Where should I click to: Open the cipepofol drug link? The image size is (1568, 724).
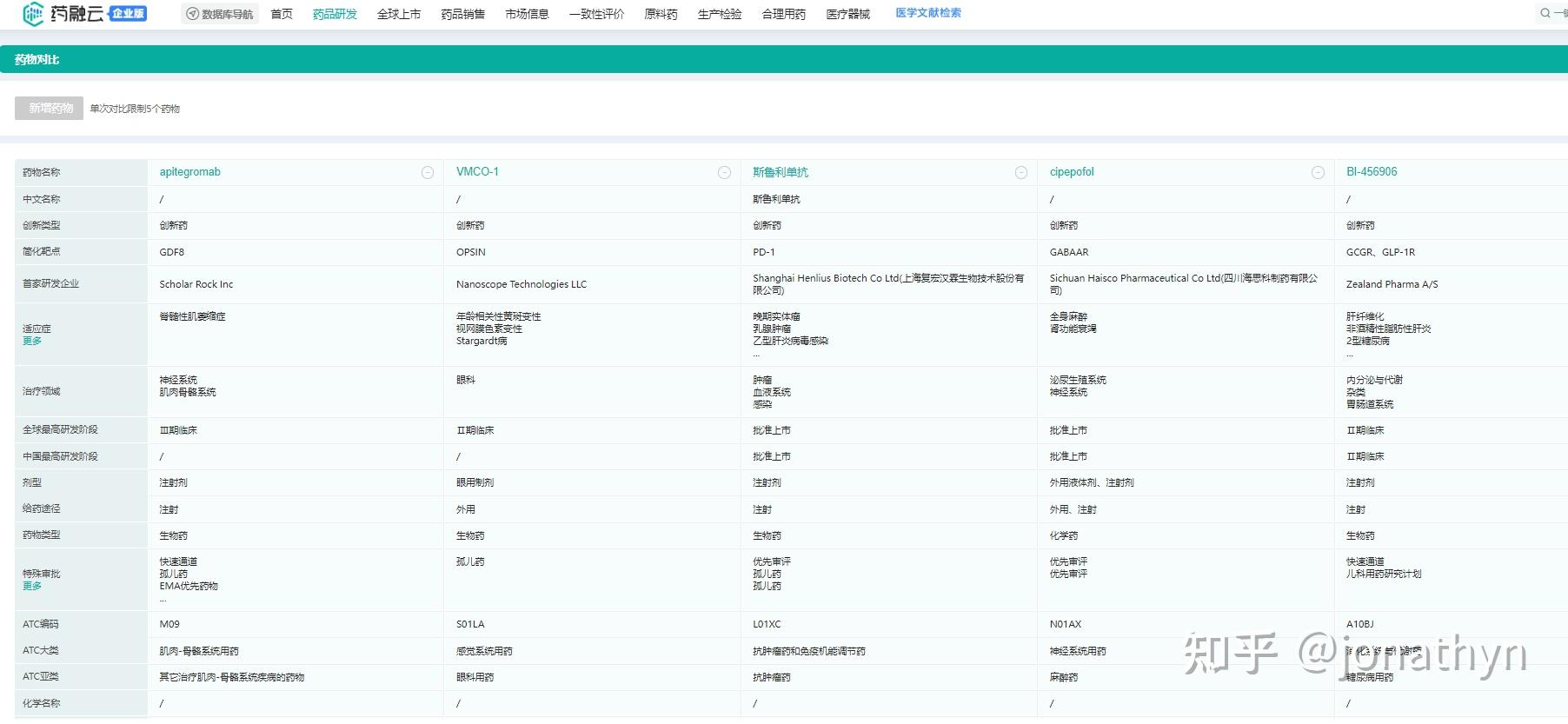pyautogui.click(x=1072, y=172)
